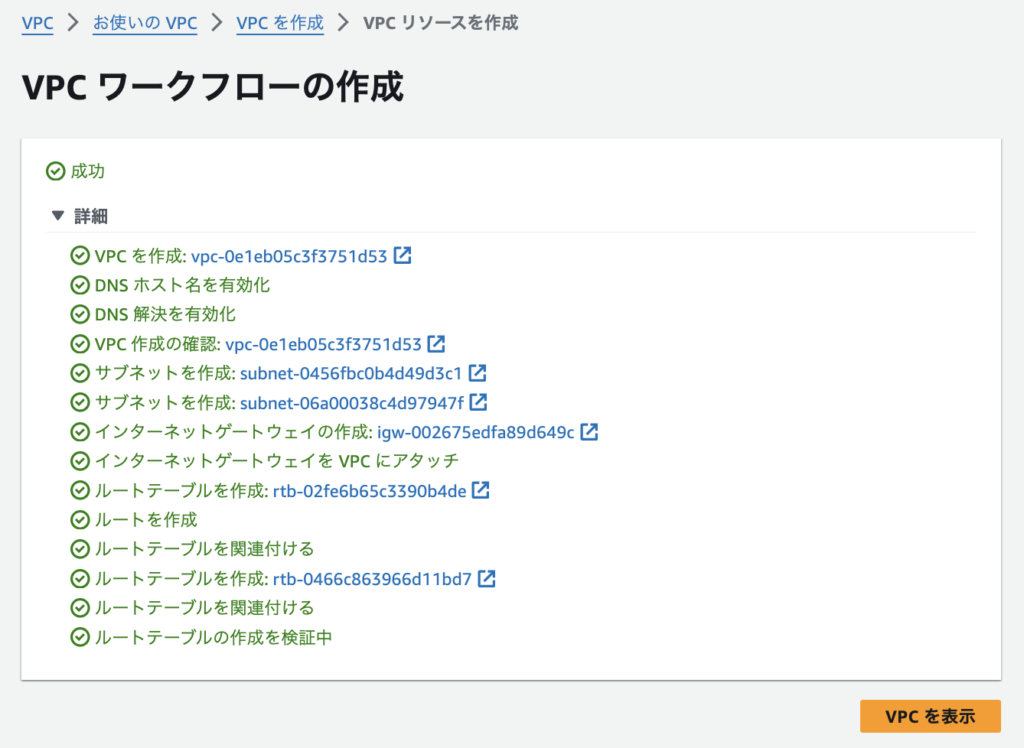Collapse the 詳細 disclosure triangle
The width and height of the screenshot is (1024, 748).
coord(57,216)
